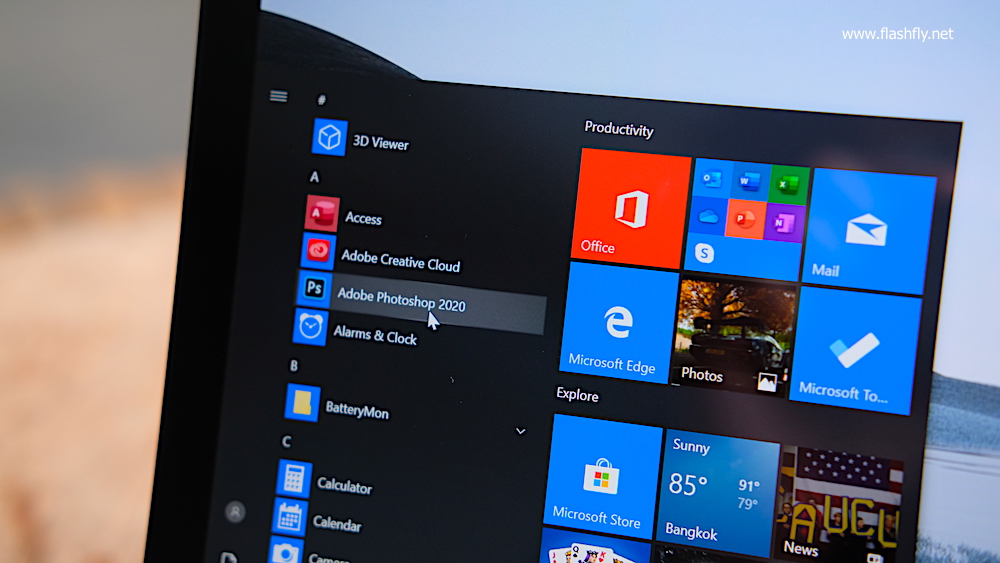Click the Productivity group title
The width and height of the screenshot is (1000, 563).
(618, 129)
